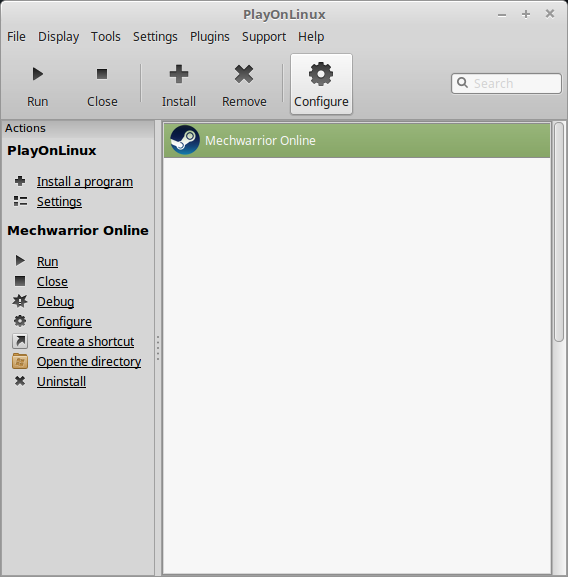Click the Remove cross icon in toolbar

(244, 74)
